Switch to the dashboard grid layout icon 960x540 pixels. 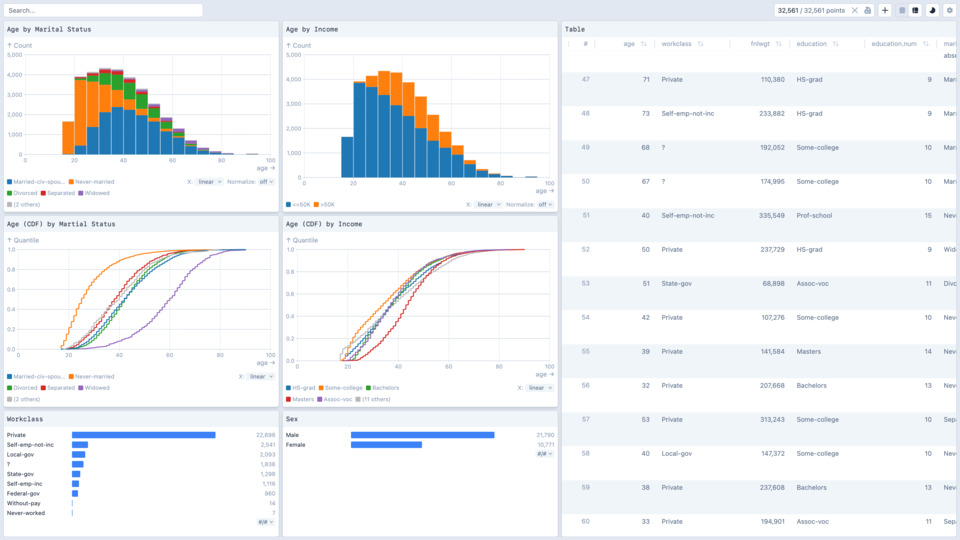(x=915, y=10)
